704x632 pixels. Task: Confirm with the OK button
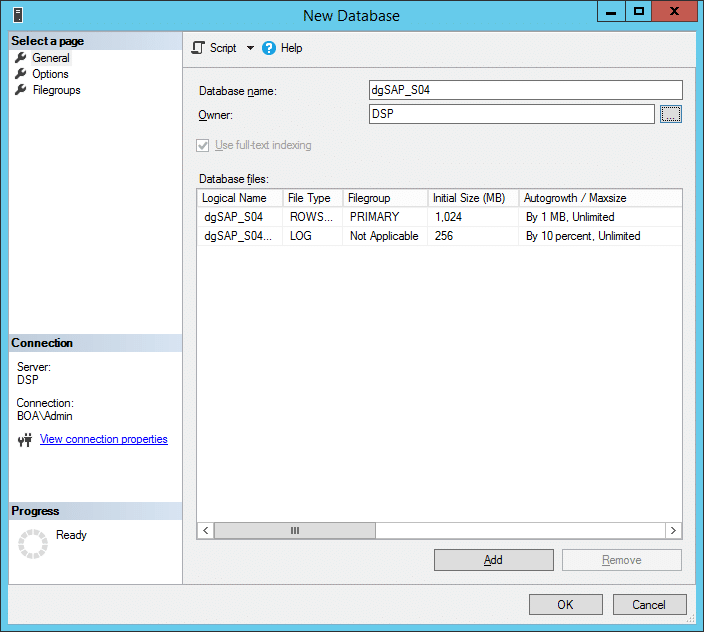click(565, 604)
